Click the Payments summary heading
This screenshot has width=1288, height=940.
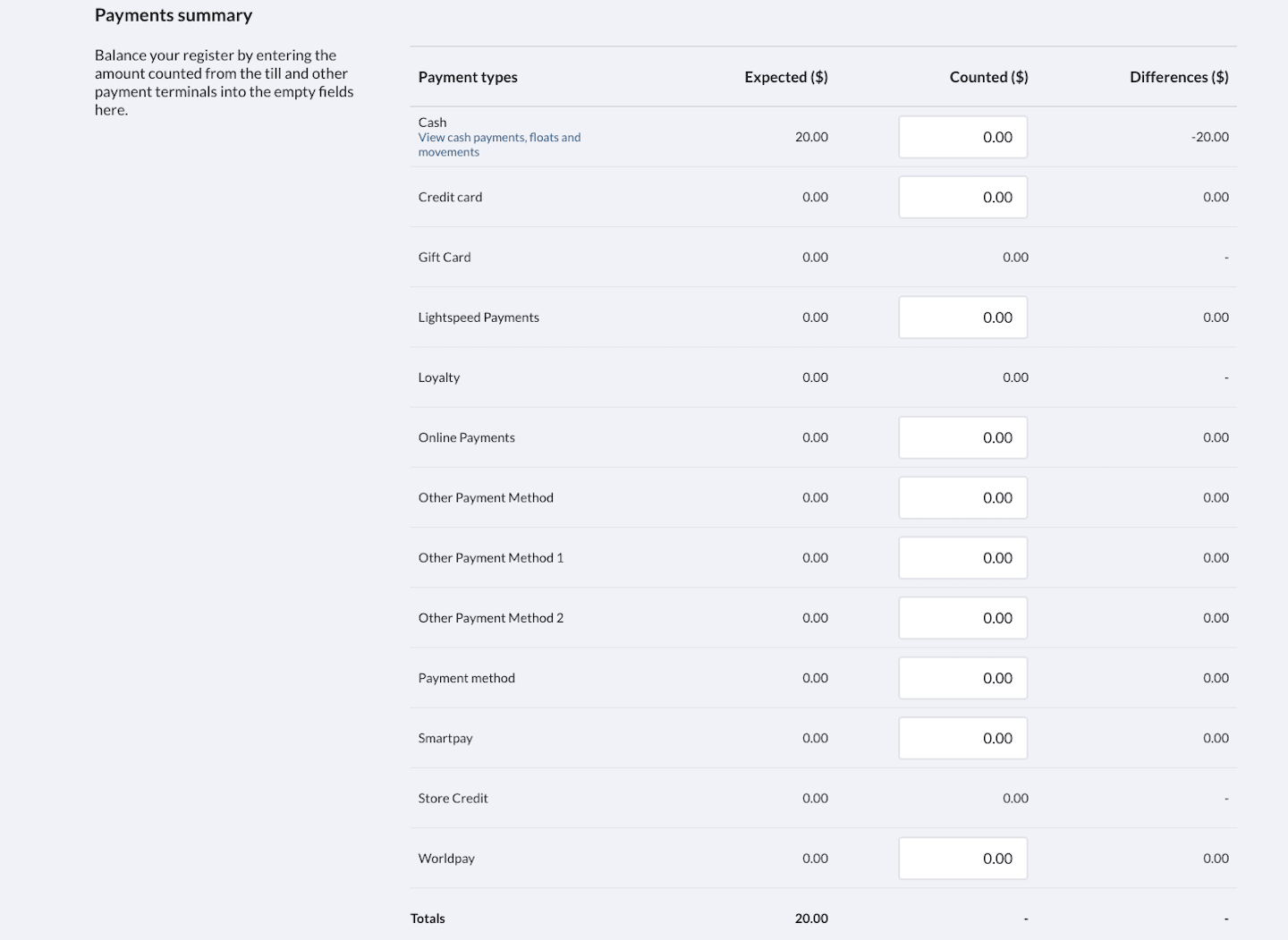point(174,14)
